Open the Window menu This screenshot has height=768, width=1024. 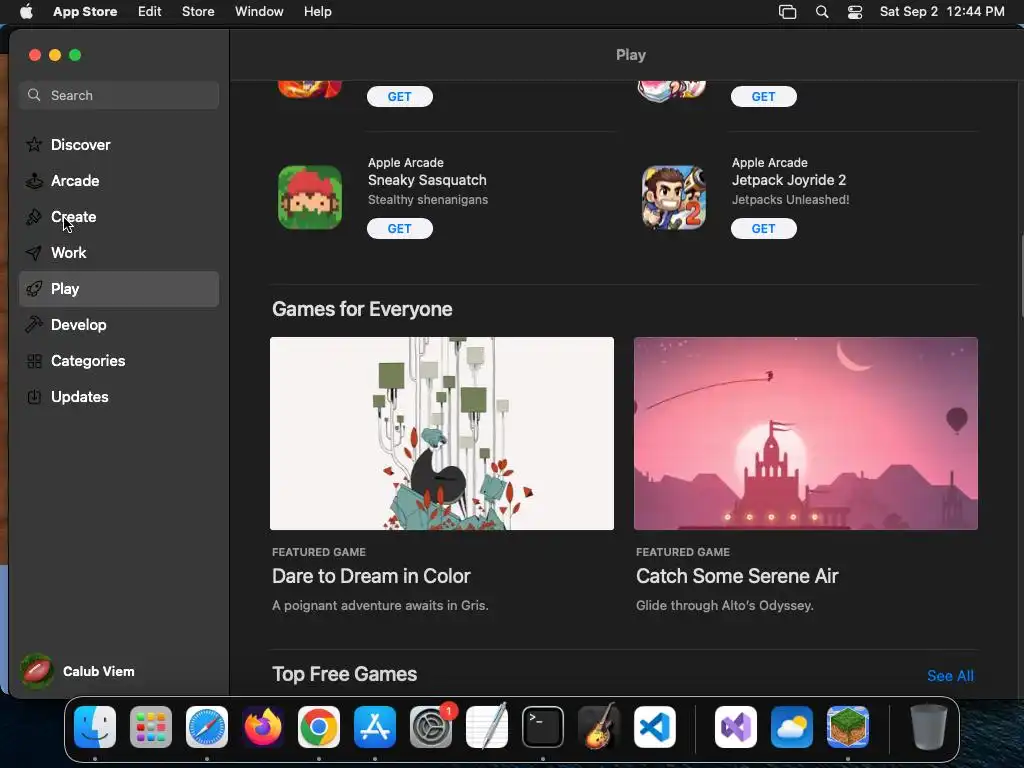coord(259,12)
